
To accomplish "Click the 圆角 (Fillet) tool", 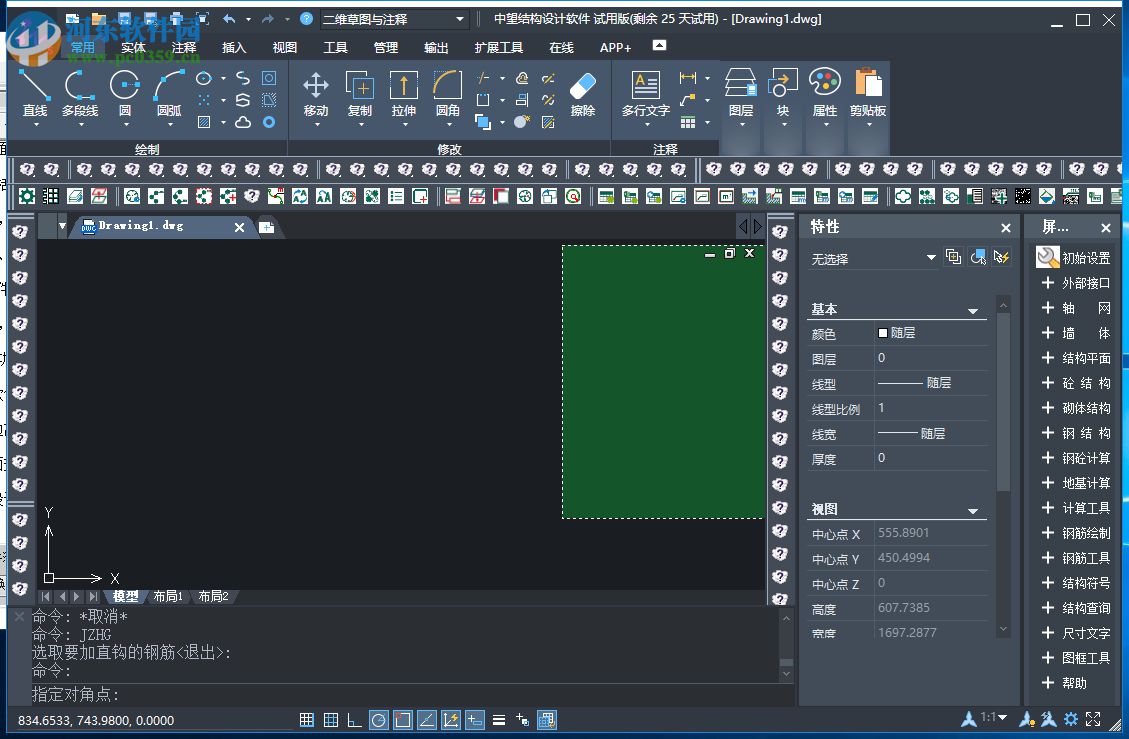I will click(x=447, y=92).
